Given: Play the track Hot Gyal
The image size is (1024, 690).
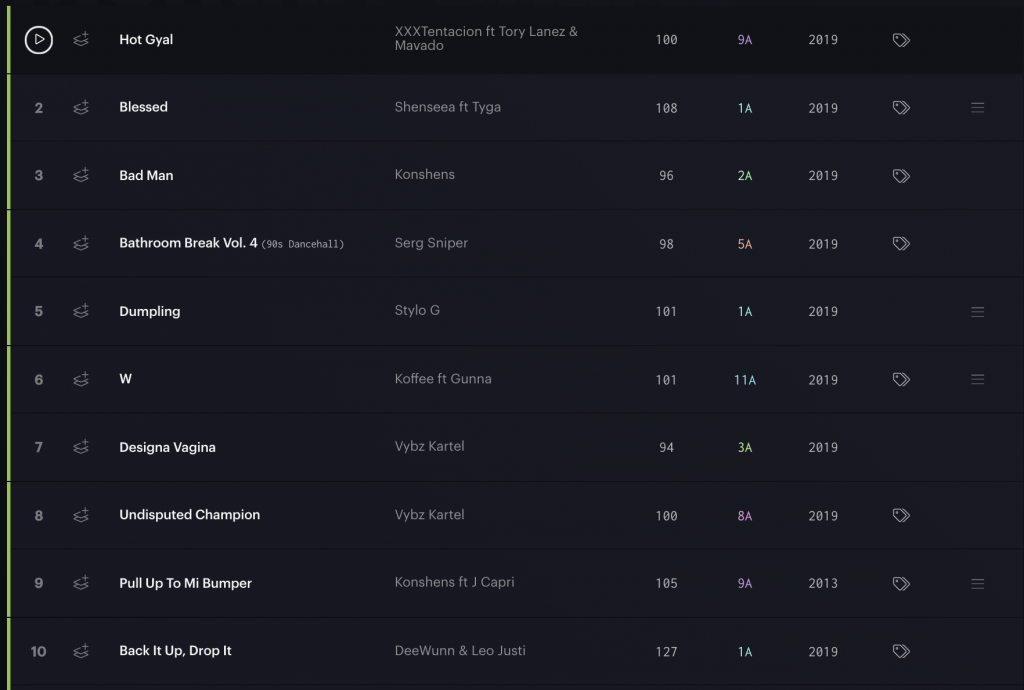Looking at the screenshot, I should click(39, 40).
